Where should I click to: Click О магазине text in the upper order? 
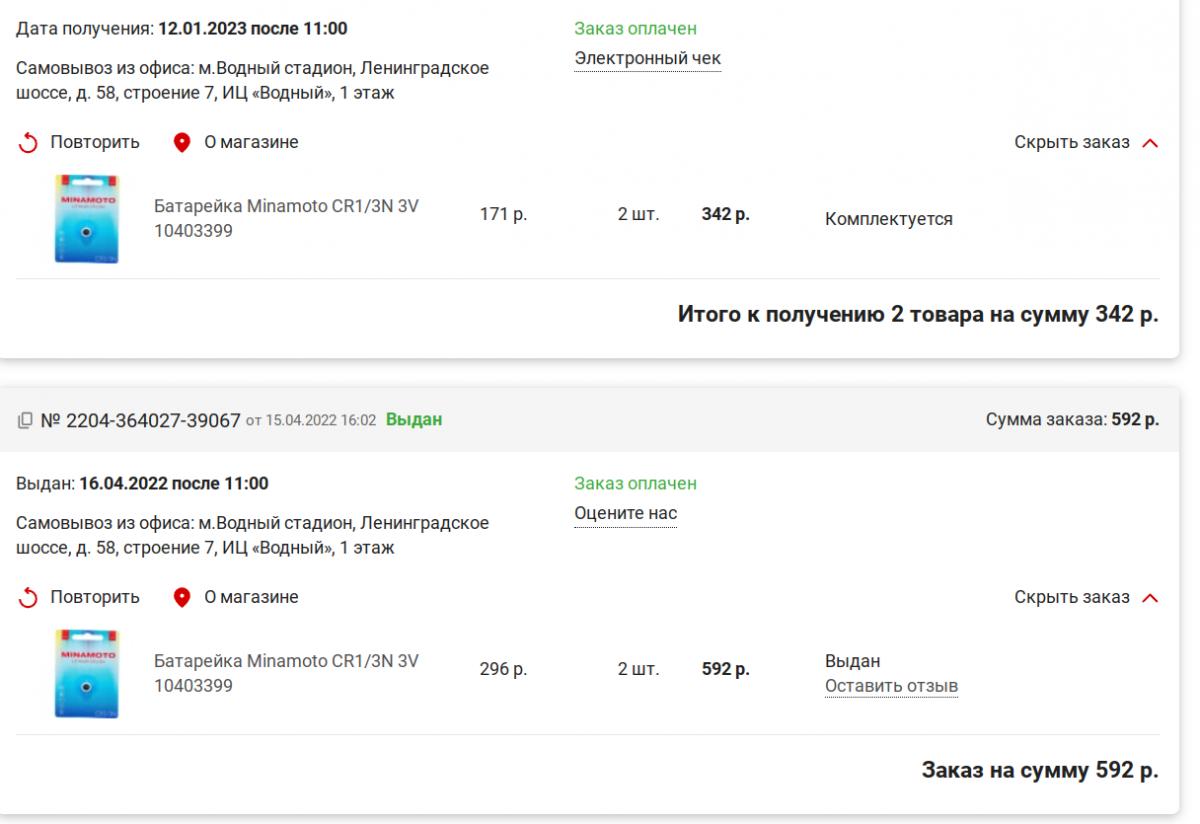pos(251,142)
